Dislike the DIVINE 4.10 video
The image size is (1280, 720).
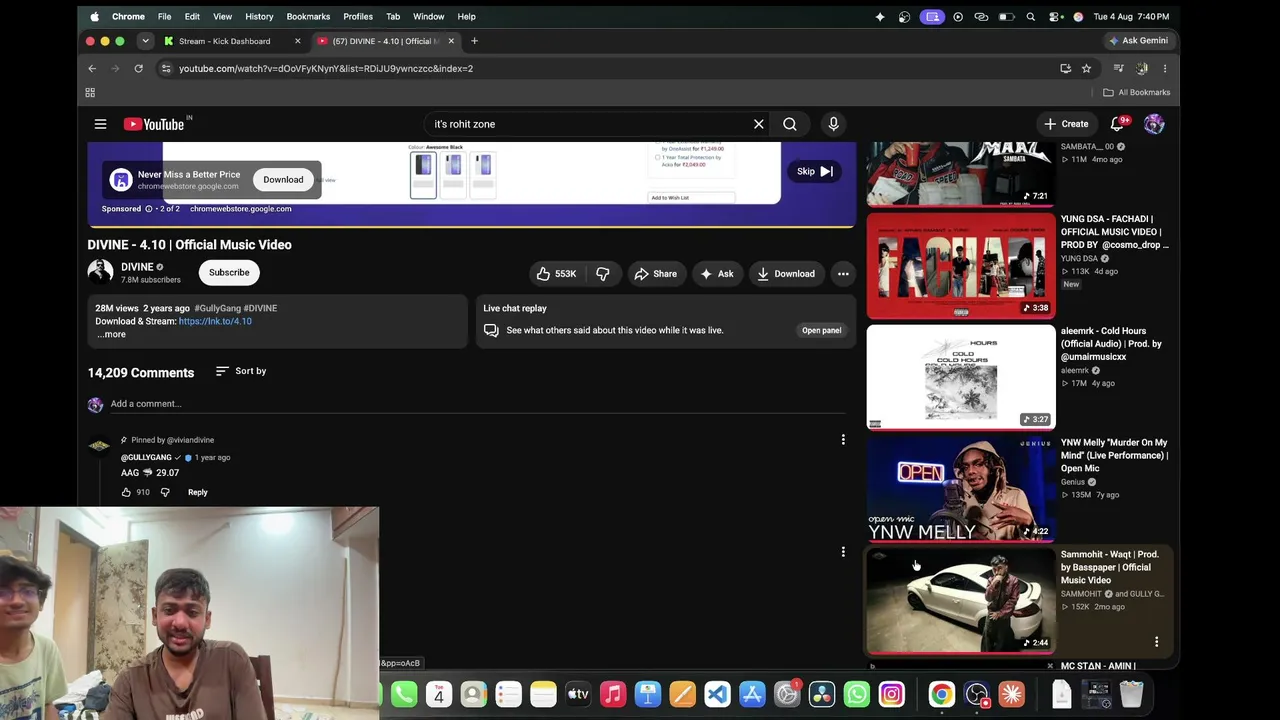(x=602, y=274)
